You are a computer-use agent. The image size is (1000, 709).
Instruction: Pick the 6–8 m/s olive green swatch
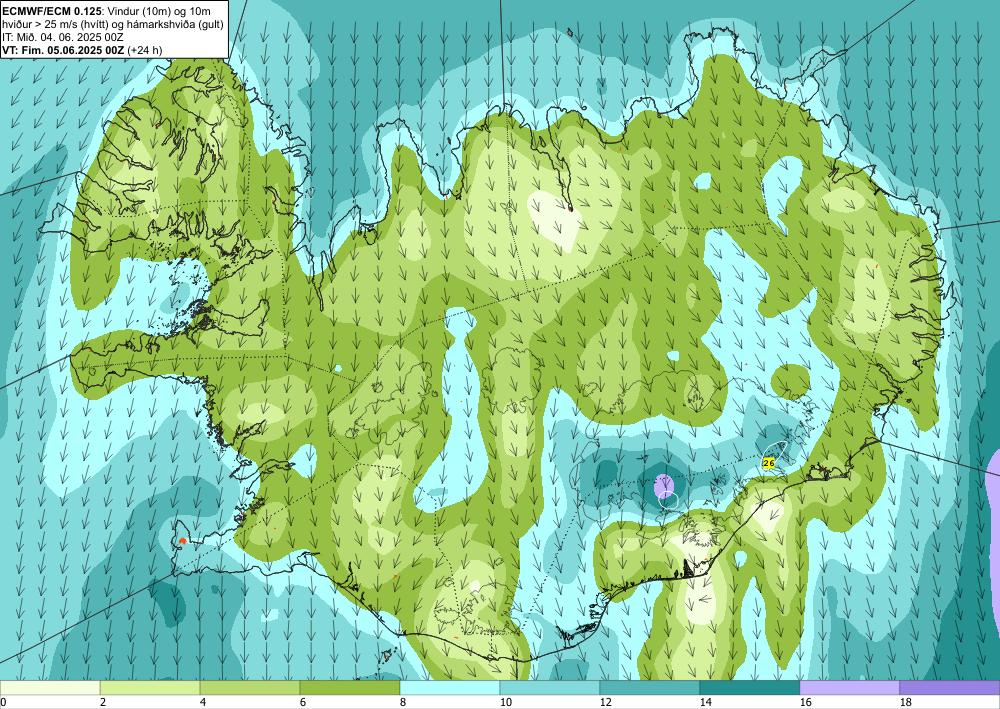[x=350, y=687]
